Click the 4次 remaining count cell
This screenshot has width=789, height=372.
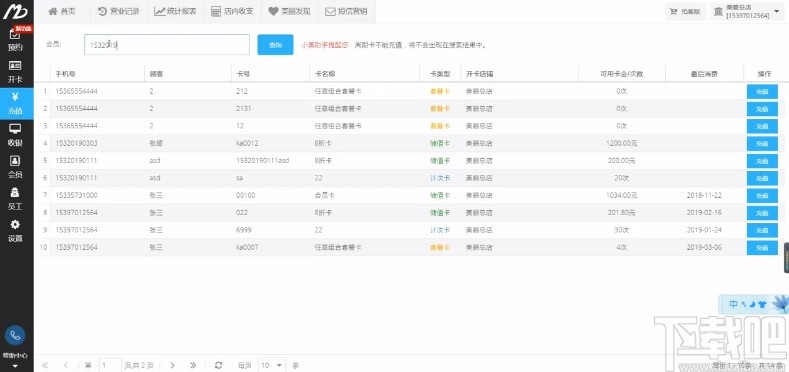click(621, 248)
